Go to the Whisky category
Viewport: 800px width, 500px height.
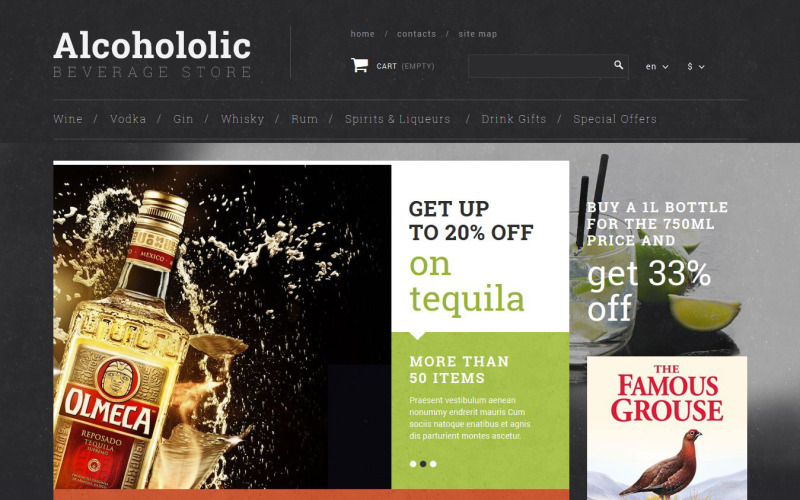coord(242,119)
